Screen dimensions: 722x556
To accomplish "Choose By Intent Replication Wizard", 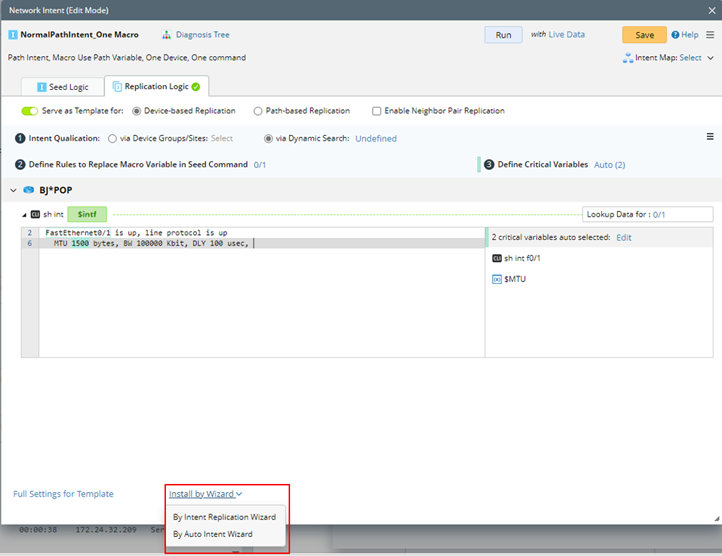I will point(224,517).
